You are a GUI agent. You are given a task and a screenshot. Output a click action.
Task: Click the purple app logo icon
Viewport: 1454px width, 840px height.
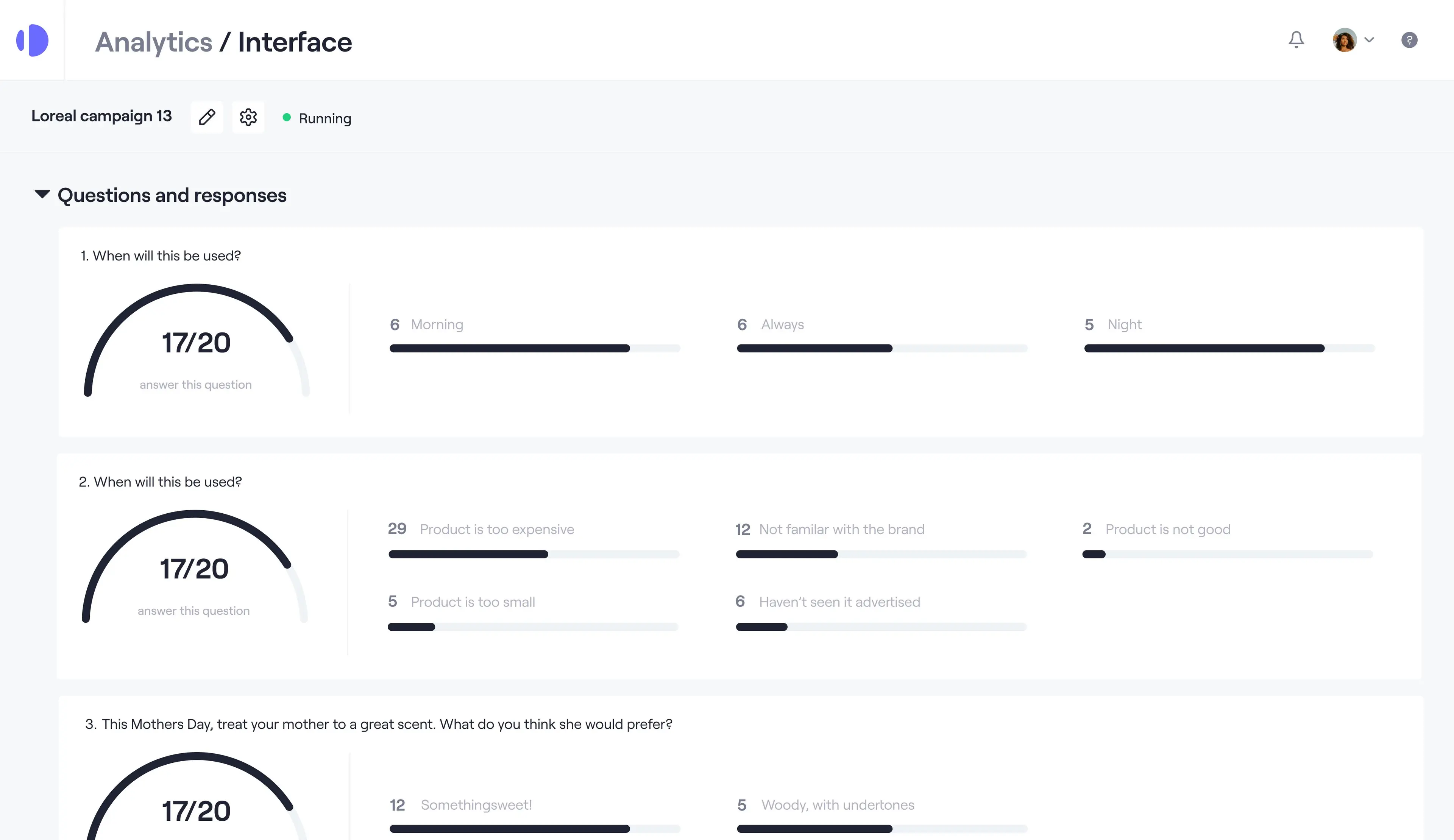[32, 41]
